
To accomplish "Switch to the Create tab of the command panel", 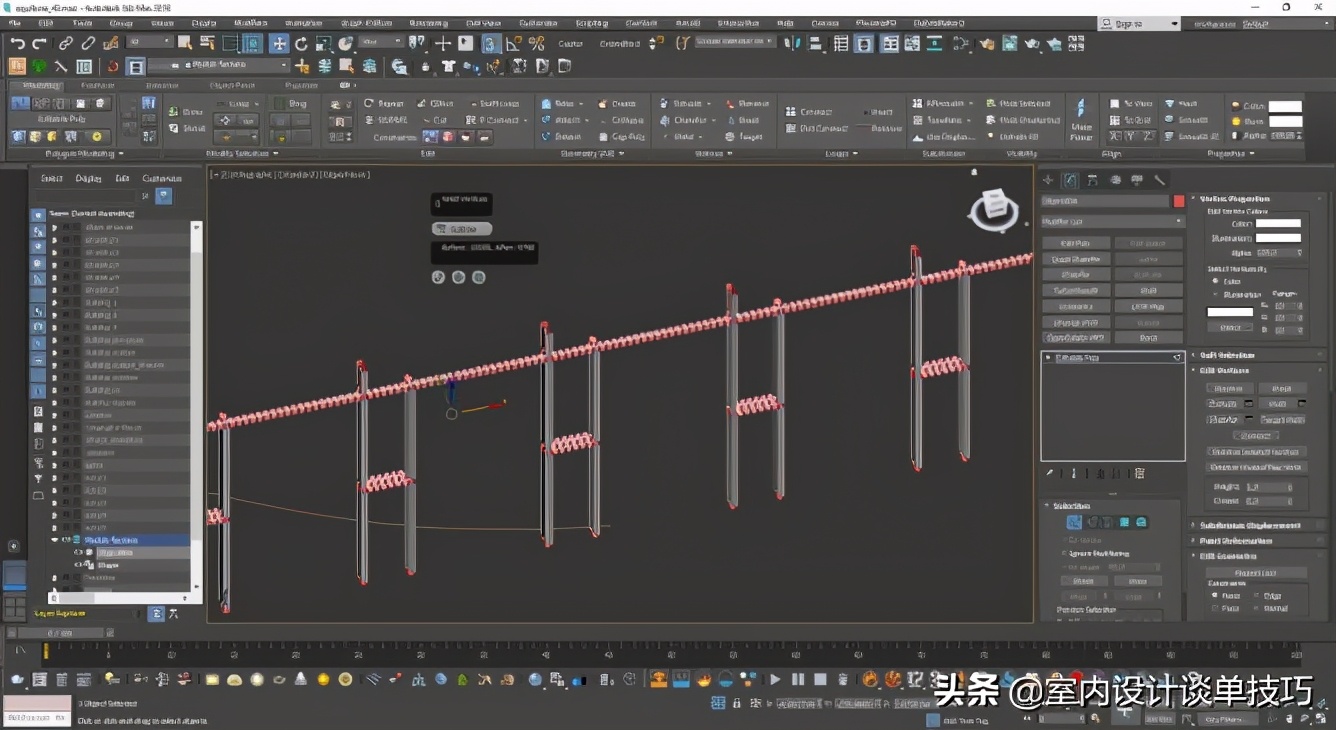I will pyautogui.click(x=1049, y=180).
